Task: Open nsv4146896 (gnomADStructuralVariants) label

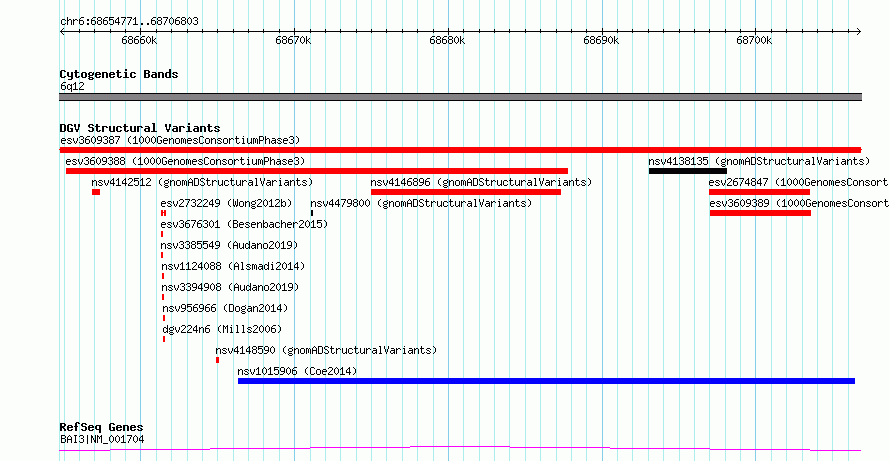Action: pos(481,182)
